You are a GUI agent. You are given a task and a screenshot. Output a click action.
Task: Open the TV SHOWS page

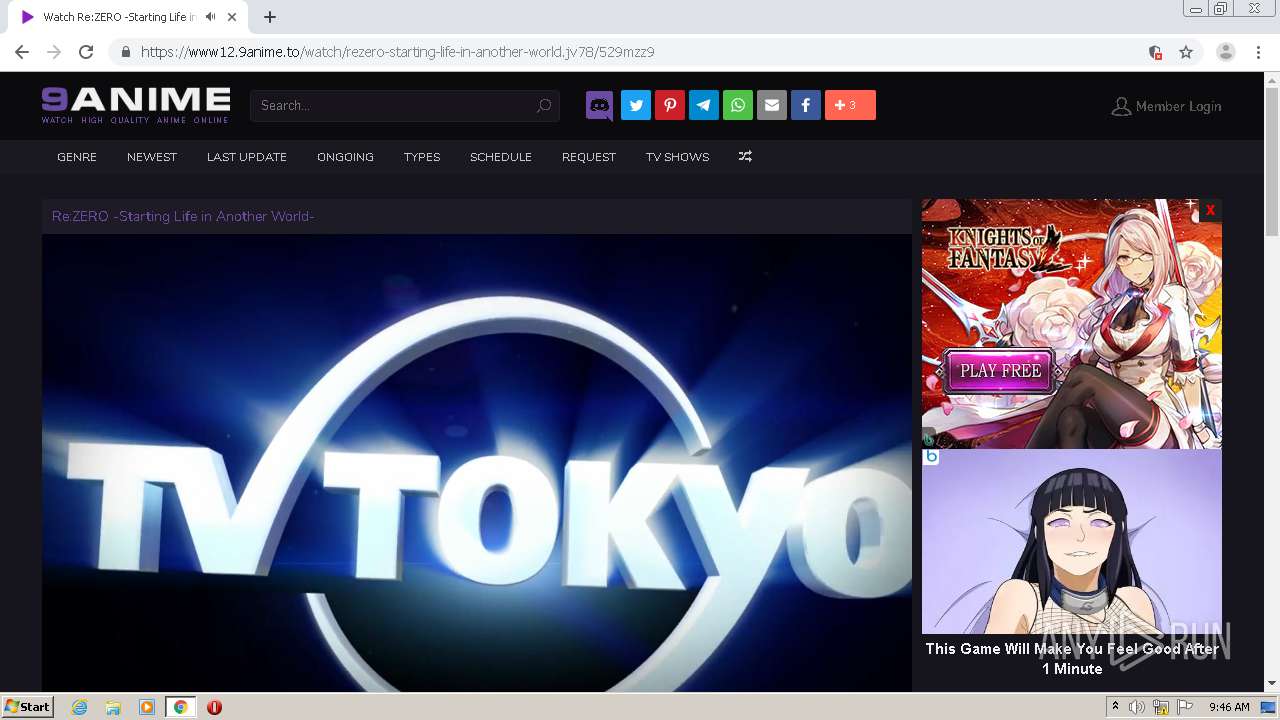[x=677, y=157]
